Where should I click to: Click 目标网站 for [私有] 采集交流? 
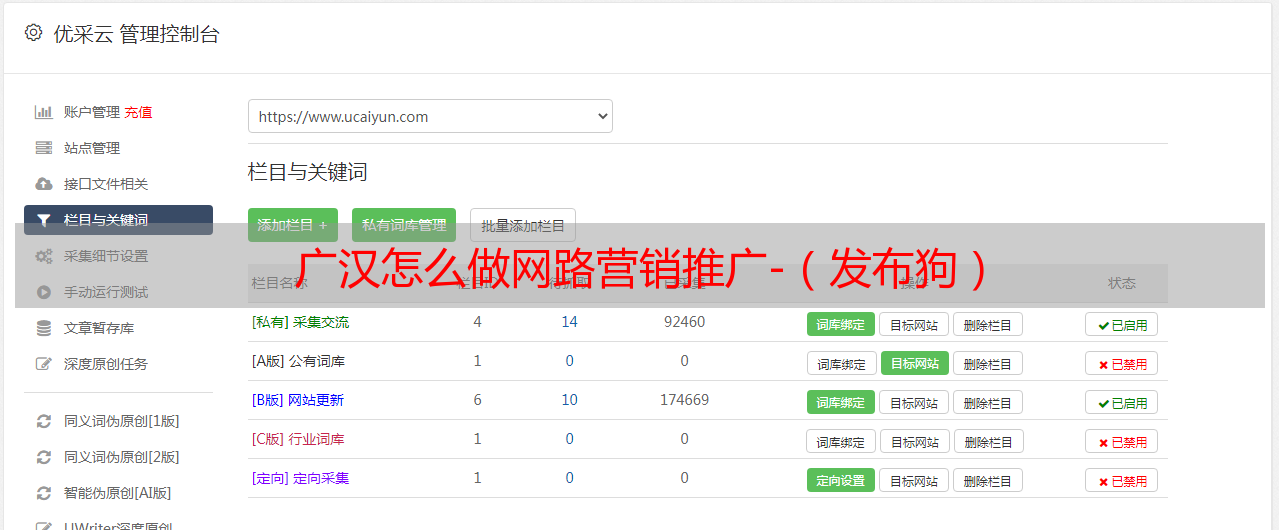coord(914,324)
